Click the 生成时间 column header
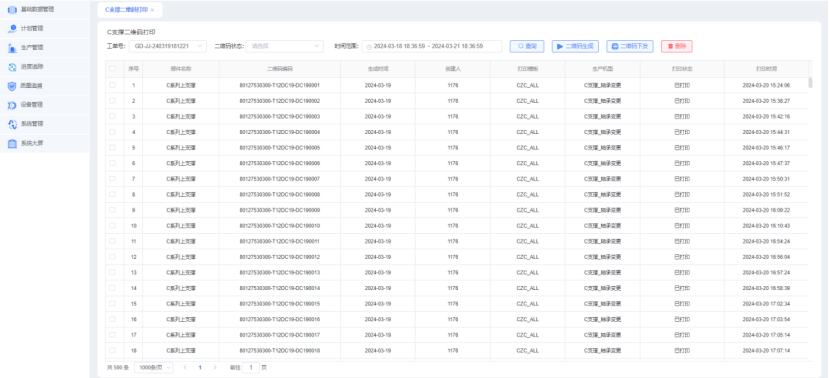Screen dimensions: 829x378 click(378, 69)
